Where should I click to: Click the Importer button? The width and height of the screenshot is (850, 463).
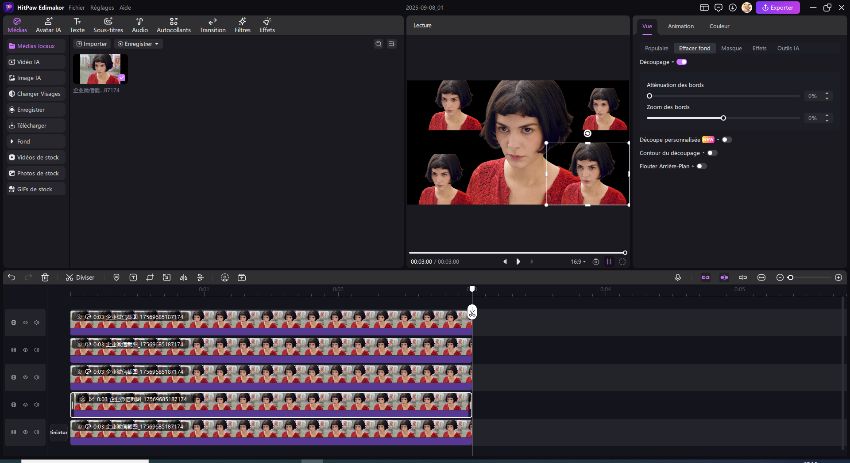[93, 44]
